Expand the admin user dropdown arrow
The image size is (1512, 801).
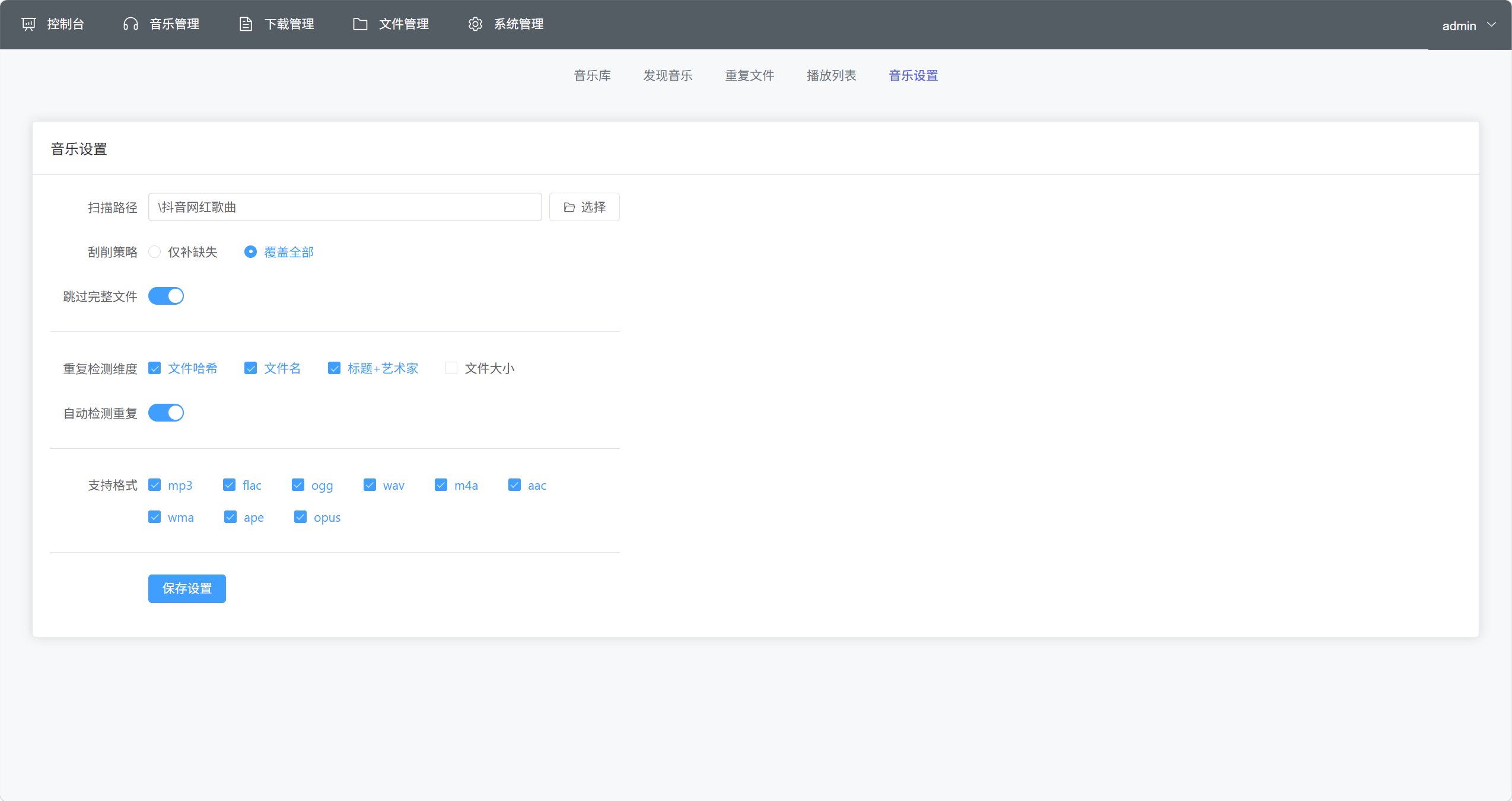[x=1491, y=25]
